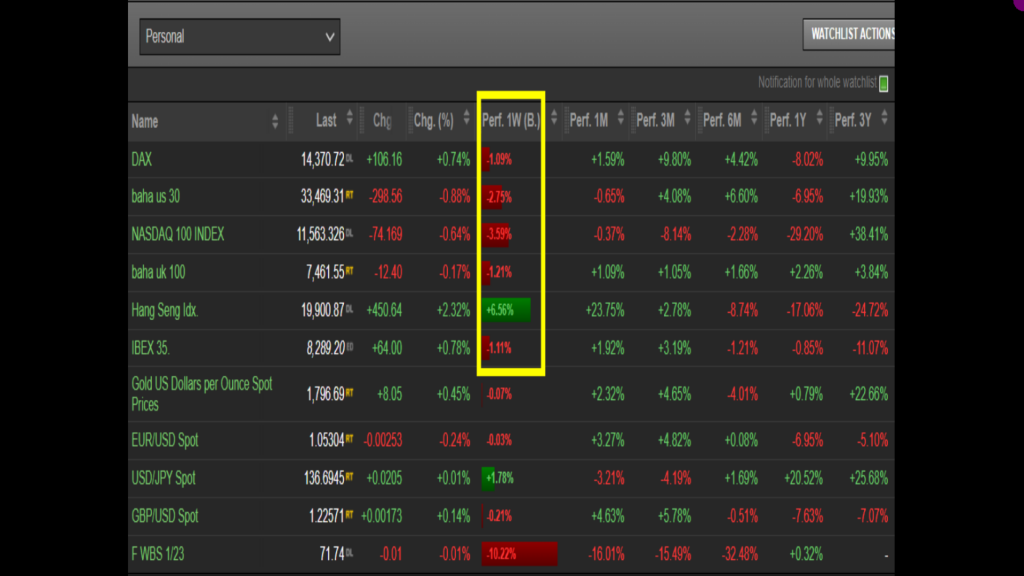Click RT realtime badge next to baha us 30
The height and width of the screenshot is (576, 1024).
coord(350,197)
